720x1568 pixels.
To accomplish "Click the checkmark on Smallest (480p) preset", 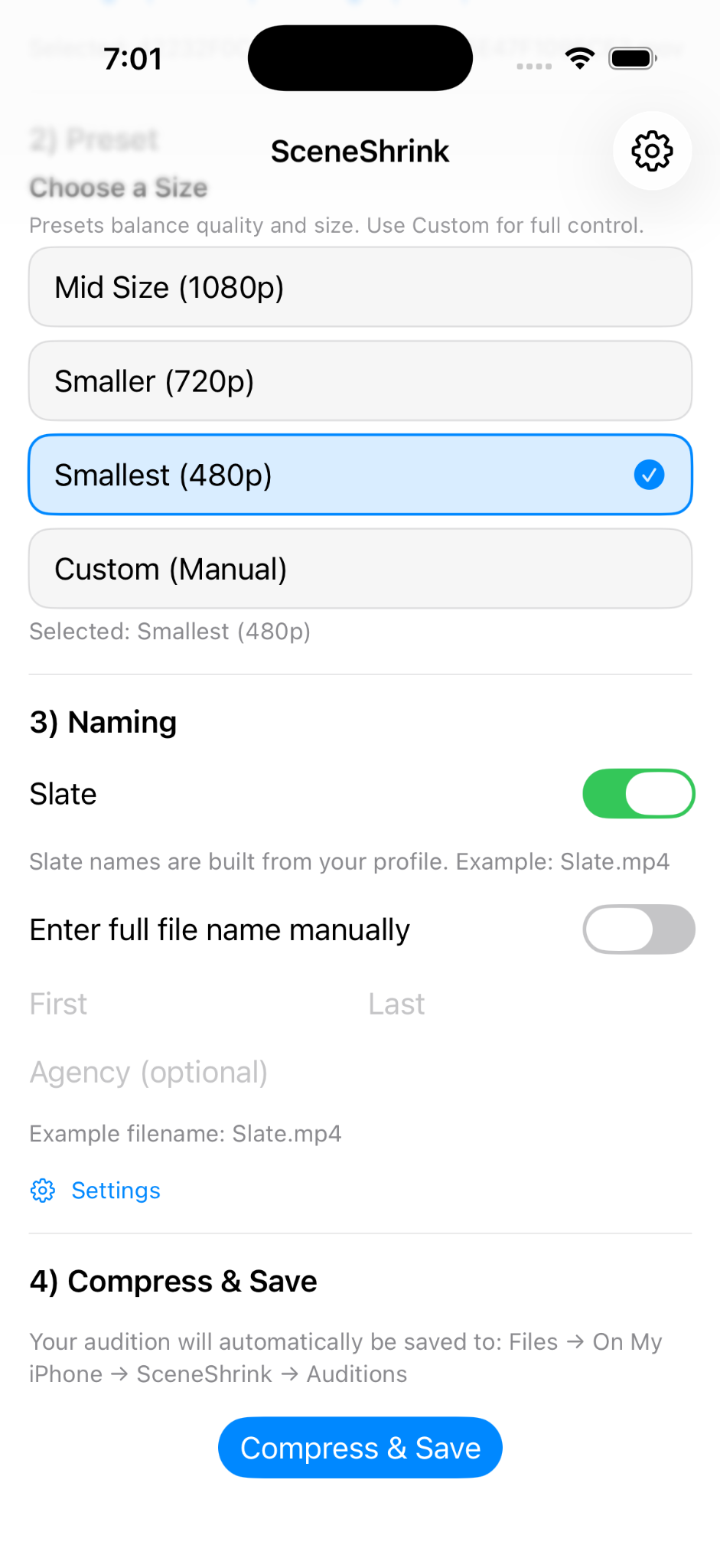I will tap(648, 475).
